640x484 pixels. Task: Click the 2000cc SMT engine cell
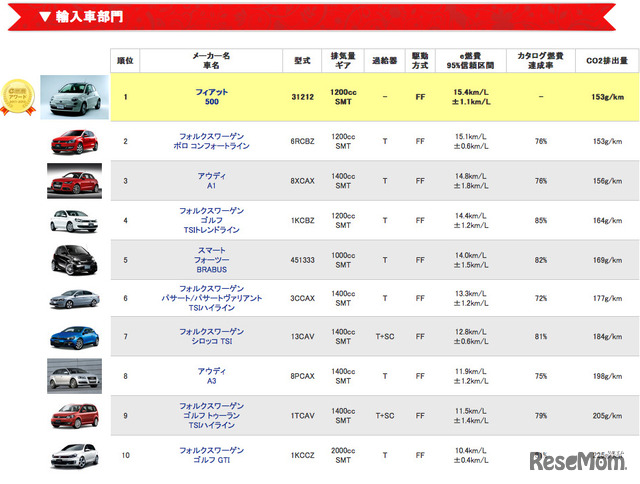343,455
